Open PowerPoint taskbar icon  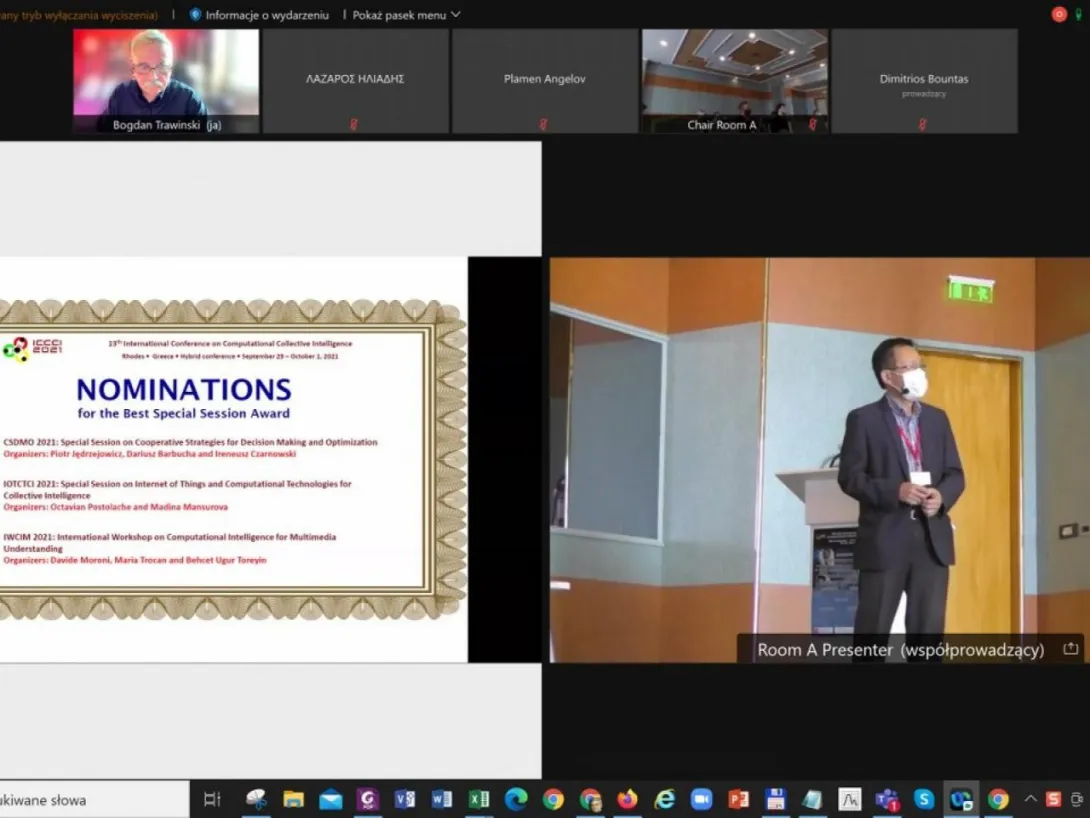pyautogui.click(x=738, y=799)
